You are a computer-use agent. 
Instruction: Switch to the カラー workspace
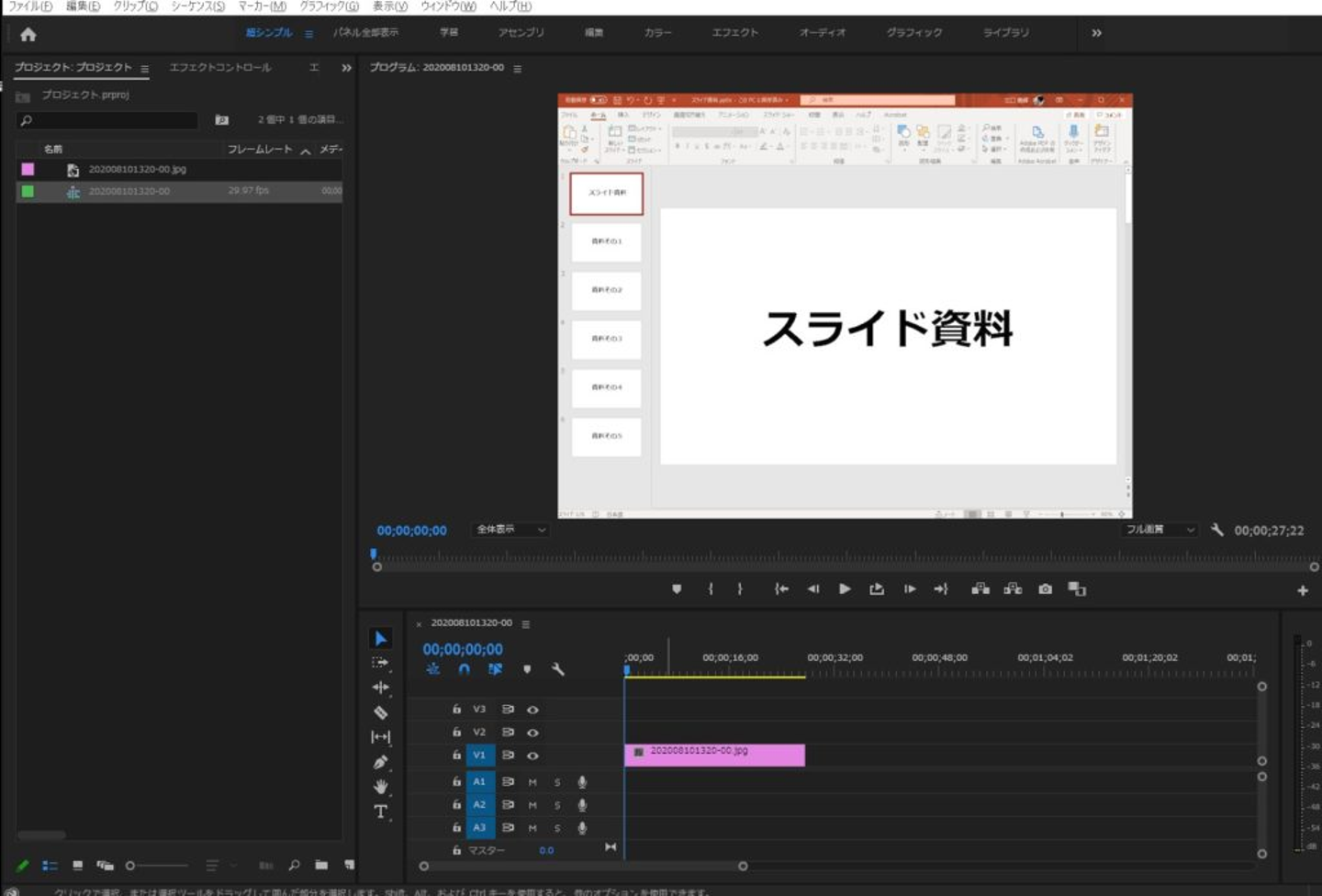click(657, 33)
